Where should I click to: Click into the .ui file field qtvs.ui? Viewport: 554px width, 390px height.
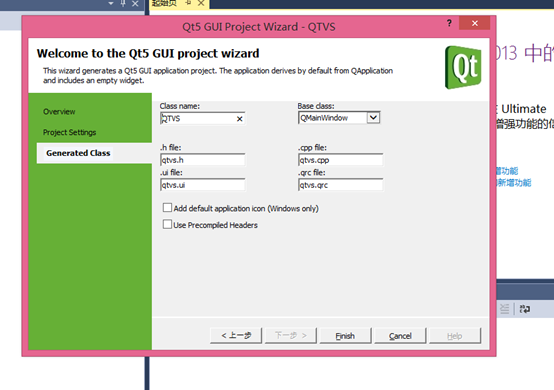click(202, 185)
